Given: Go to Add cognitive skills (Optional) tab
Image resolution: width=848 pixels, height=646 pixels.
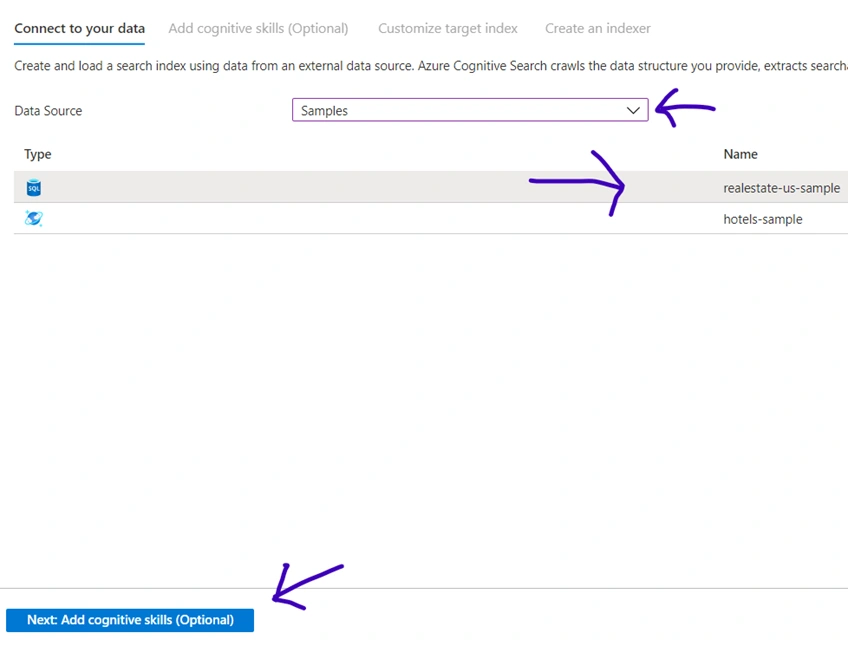Looking at the screenshot, I should click(x=258, y=28).
